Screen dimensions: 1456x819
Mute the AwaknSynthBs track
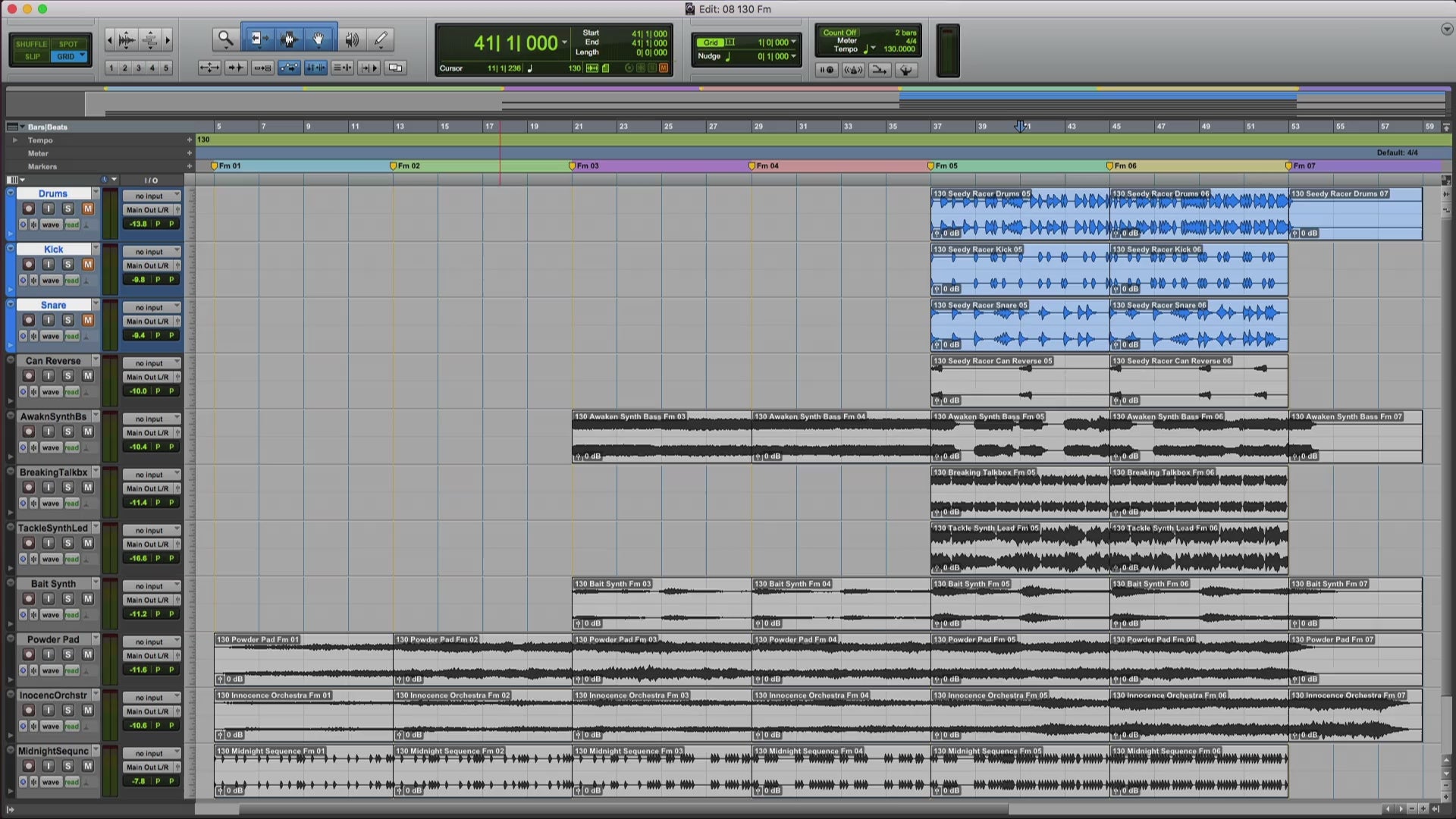(88, 431)
